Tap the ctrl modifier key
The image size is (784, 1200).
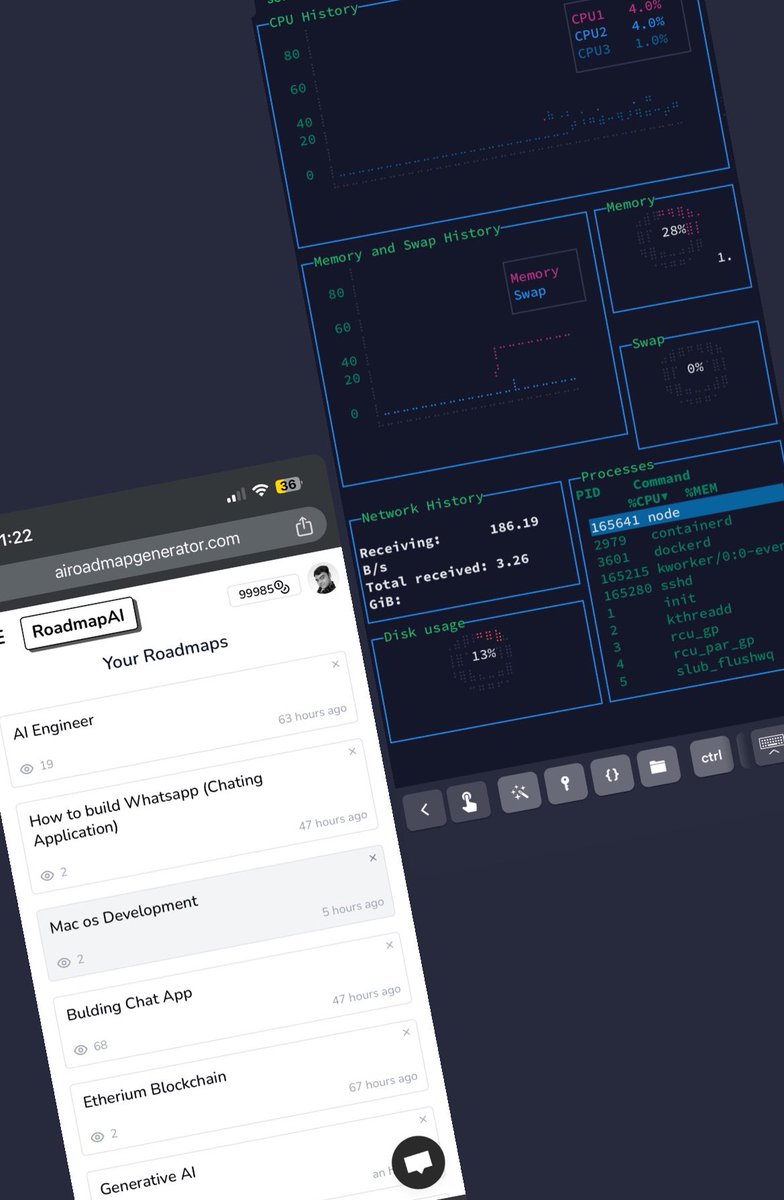pos(711,756)
